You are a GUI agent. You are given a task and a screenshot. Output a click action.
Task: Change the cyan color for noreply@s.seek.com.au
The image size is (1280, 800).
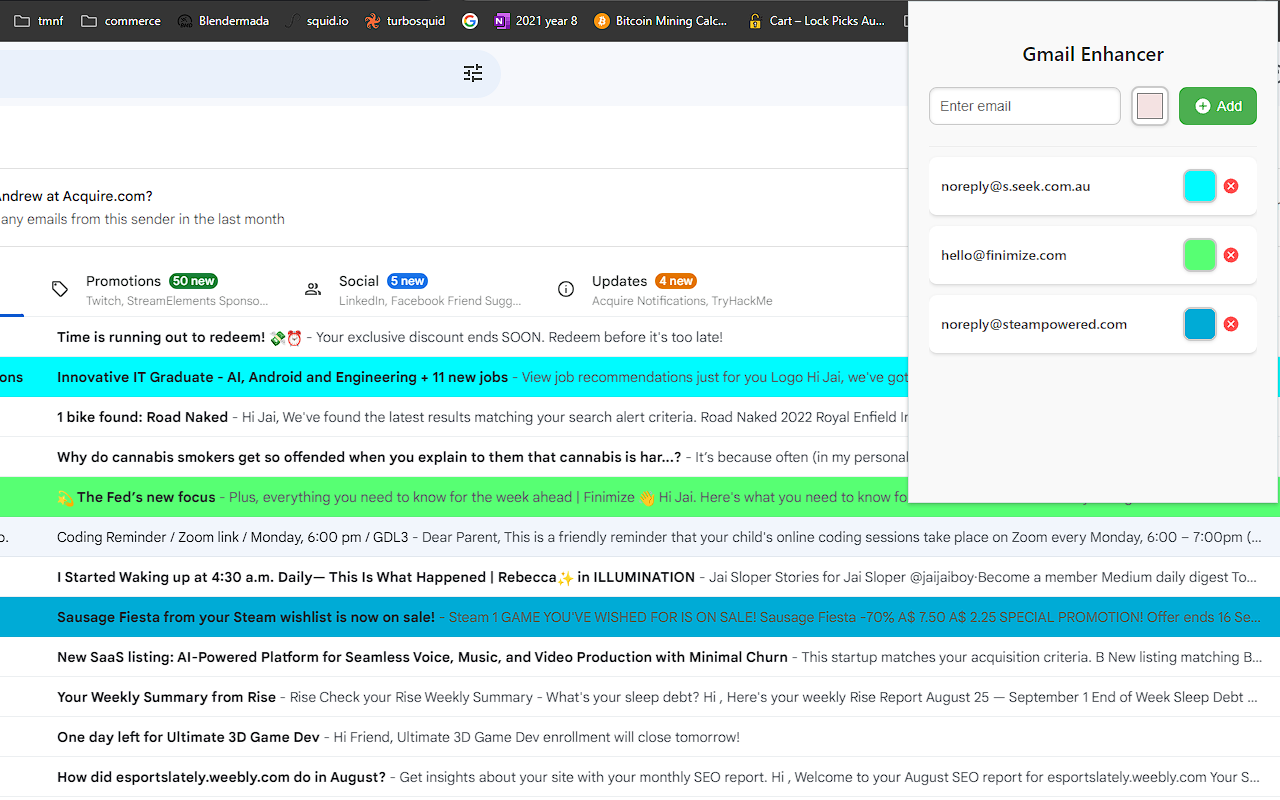coord(1200,186)
